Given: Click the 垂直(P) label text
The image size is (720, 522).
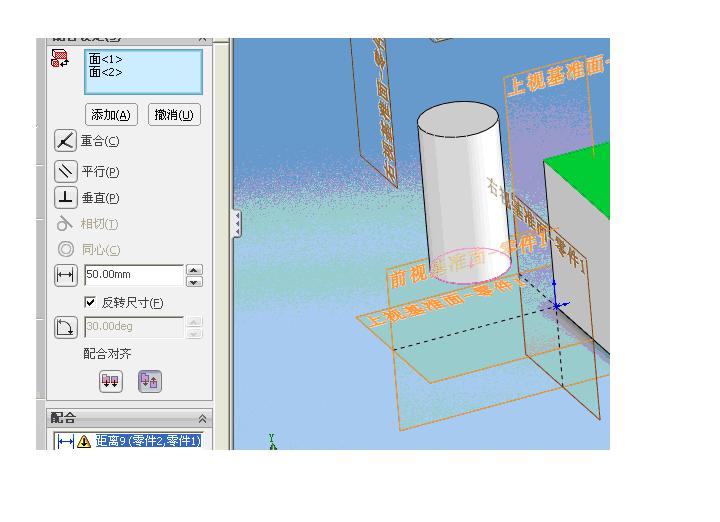Looking at the screenshot, I should tap(101, 198).
